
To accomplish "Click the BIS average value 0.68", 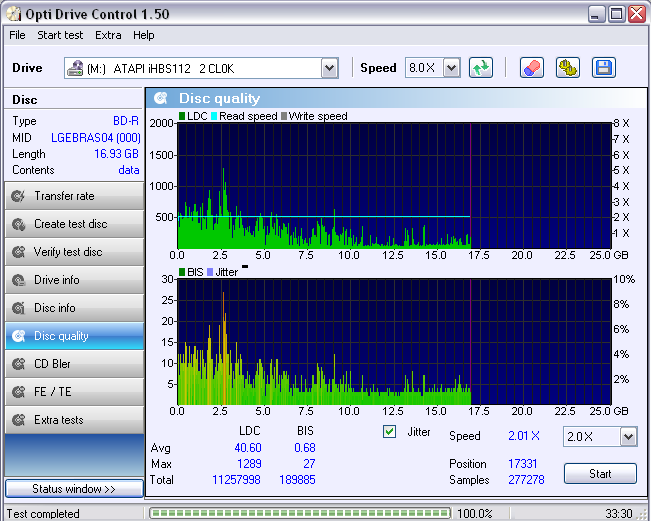I will 305,448.
